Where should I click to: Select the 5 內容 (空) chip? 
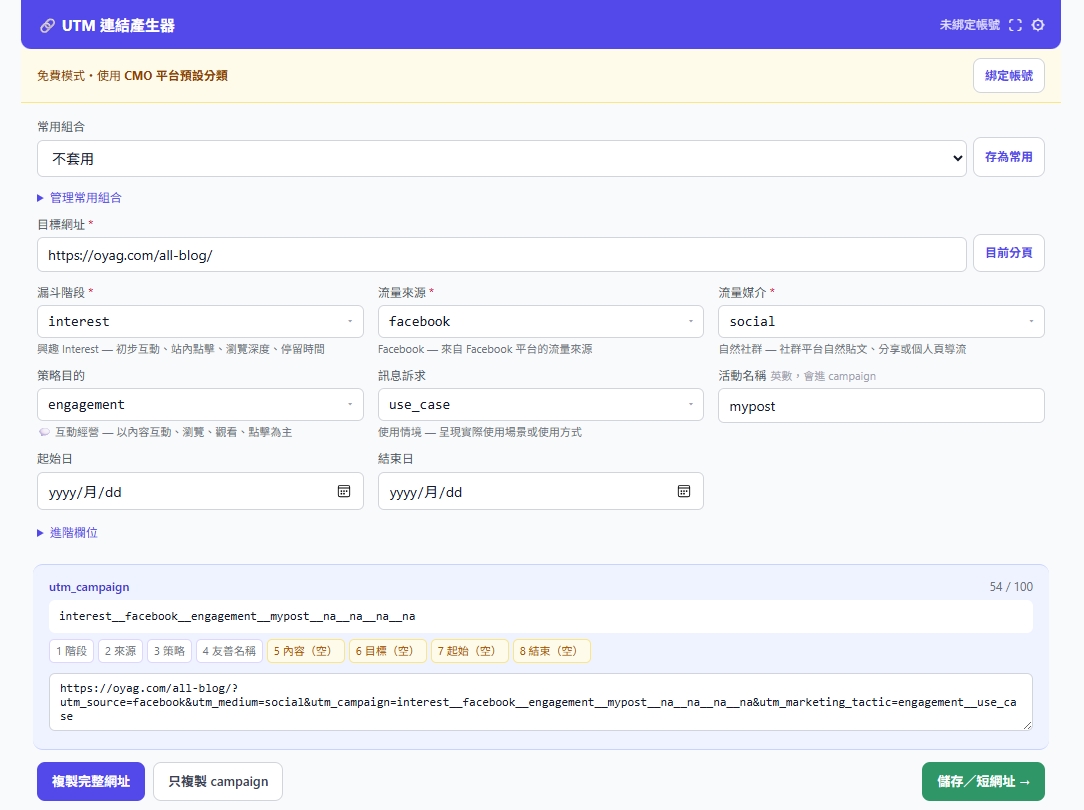306,651
